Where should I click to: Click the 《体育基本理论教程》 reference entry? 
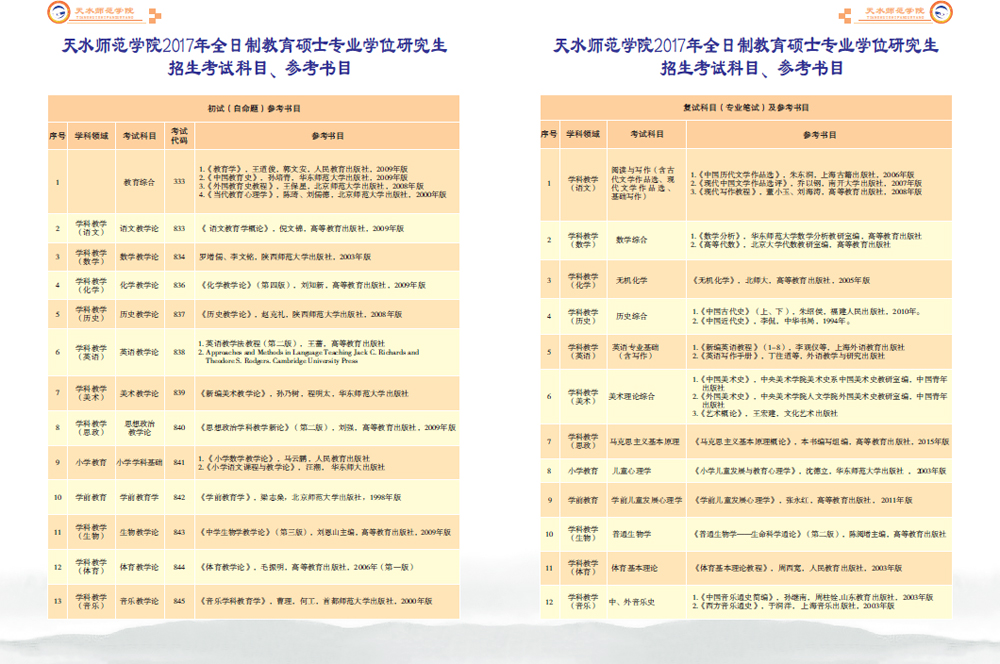(x=797, y=568)
